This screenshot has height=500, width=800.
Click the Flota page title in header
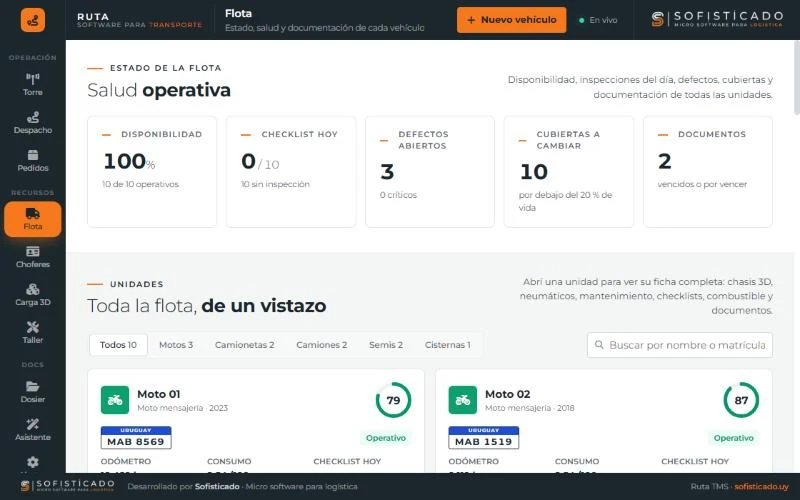pos(238,14)
